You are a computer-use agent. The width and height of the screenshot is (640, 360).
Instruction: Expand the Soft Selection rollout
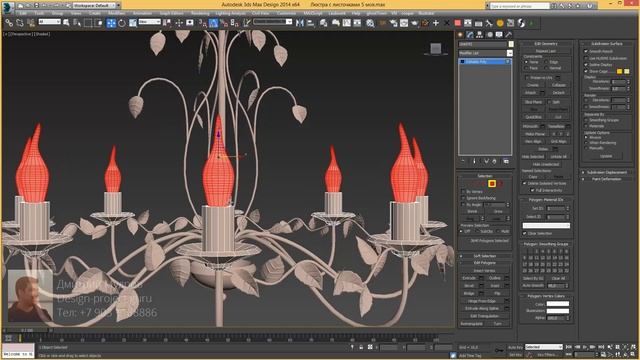pos(485,256)
